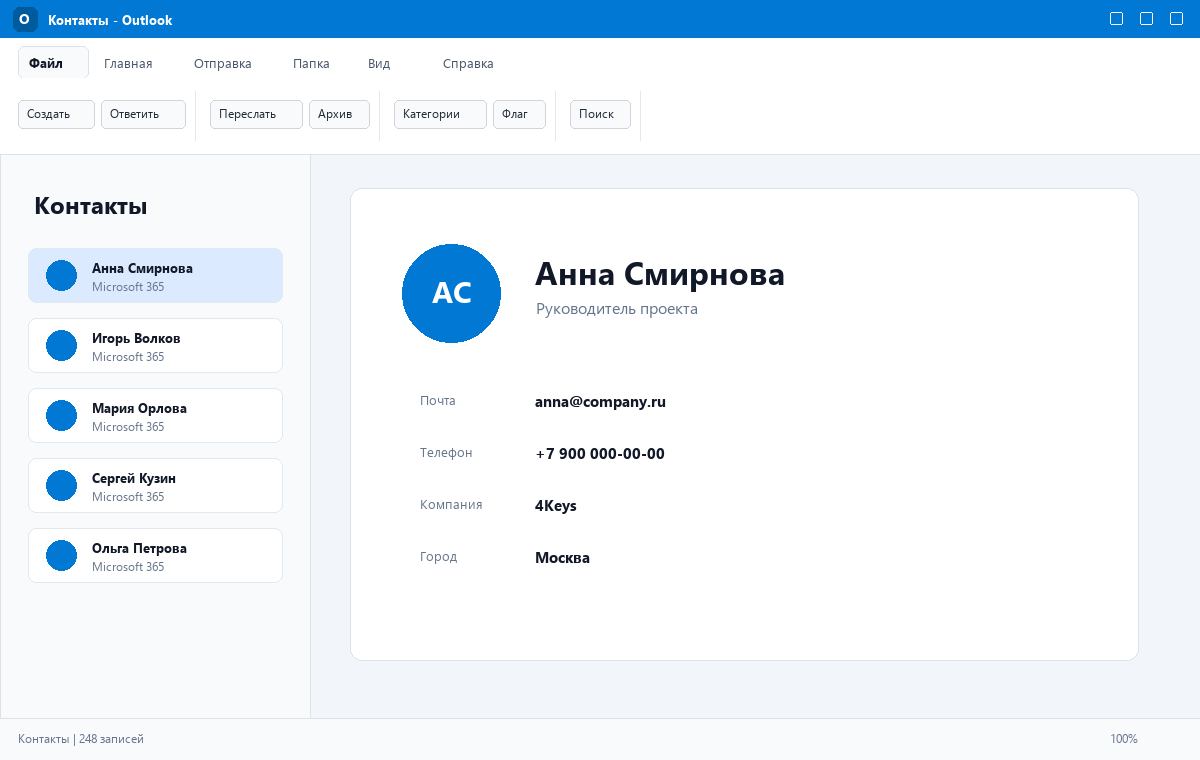Click the Поиск button
The height and width of the screenshot is (760, 1200).
(600, 114)
